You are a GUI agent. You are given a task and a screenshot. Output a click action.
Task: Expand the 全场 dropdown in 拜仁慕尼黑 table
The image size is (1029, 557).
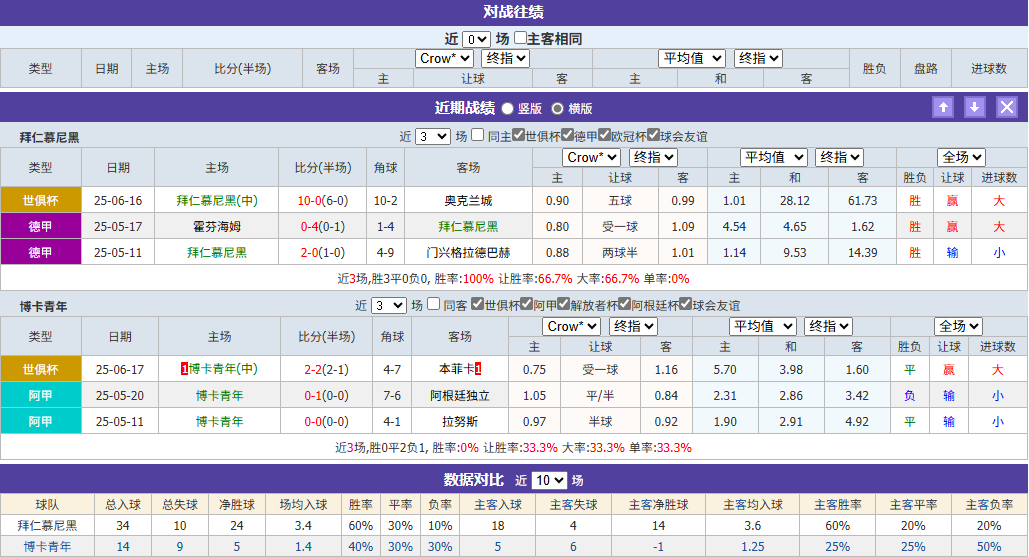[961, 157]
